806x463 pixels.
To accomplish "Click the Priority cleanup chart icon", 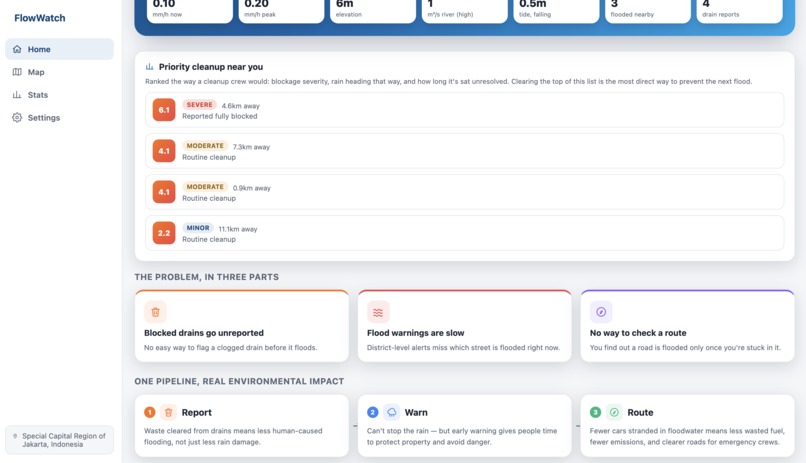I will point(150,67).
